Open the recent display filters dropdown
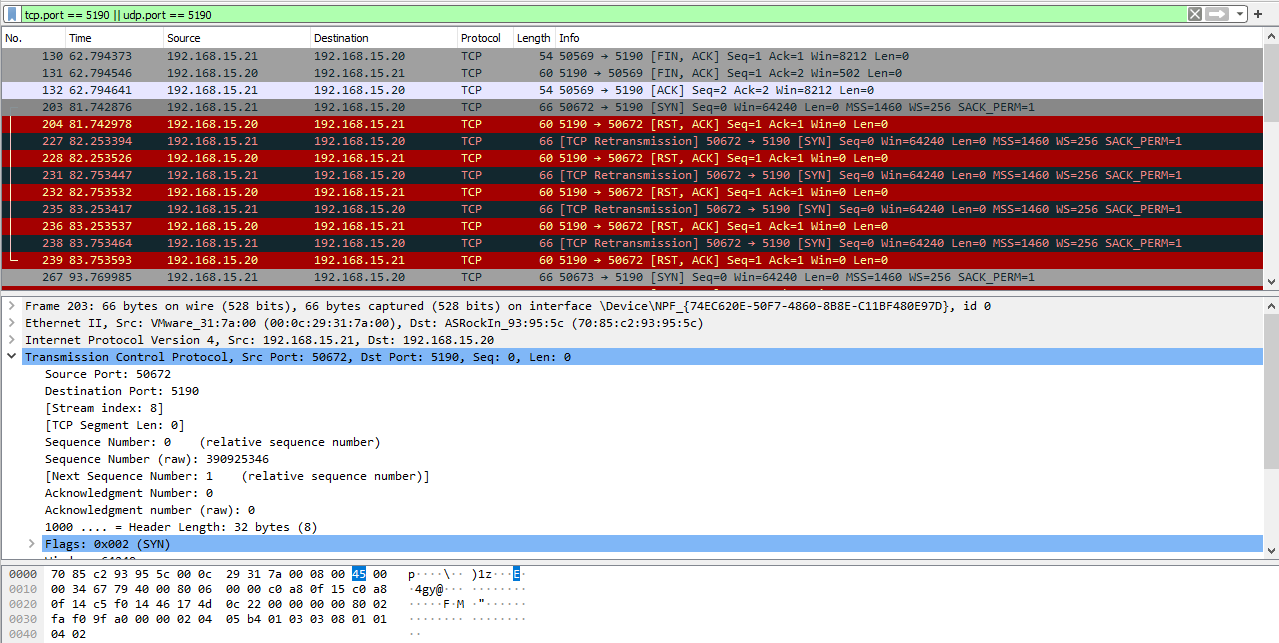Screen dimensions: 1279x643 [x=1239, y=14]
